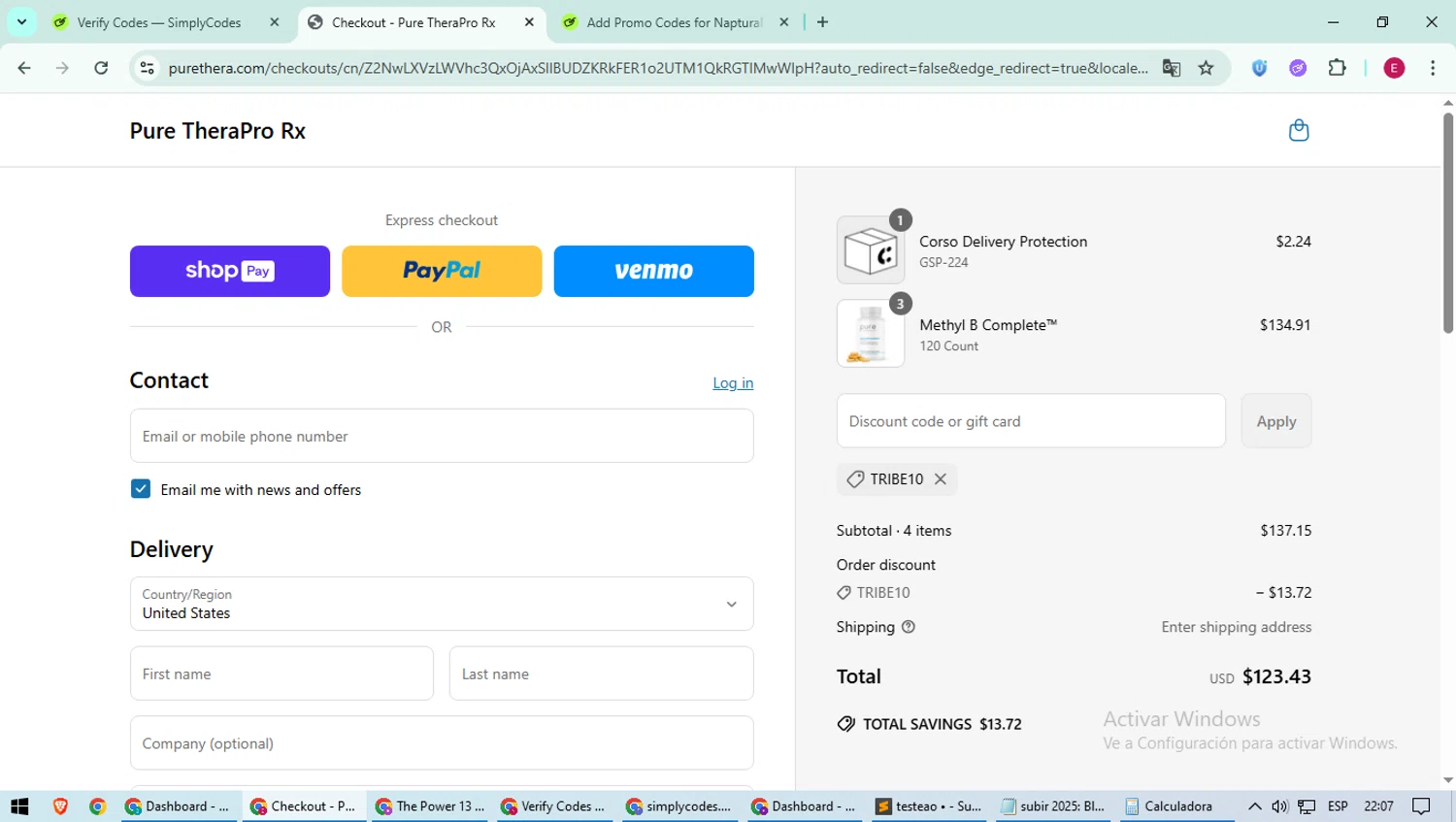Focus the Last name field
The height and width of the screenshot is (822, 1456).
602,674
